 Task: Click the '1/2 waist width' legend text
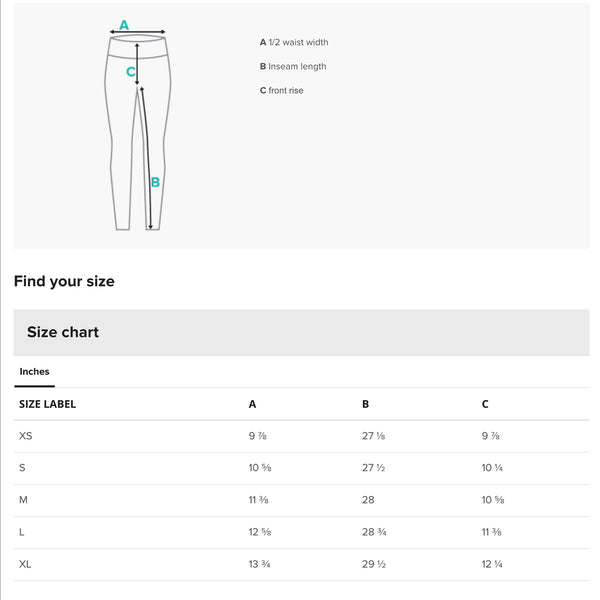[298, 43]
